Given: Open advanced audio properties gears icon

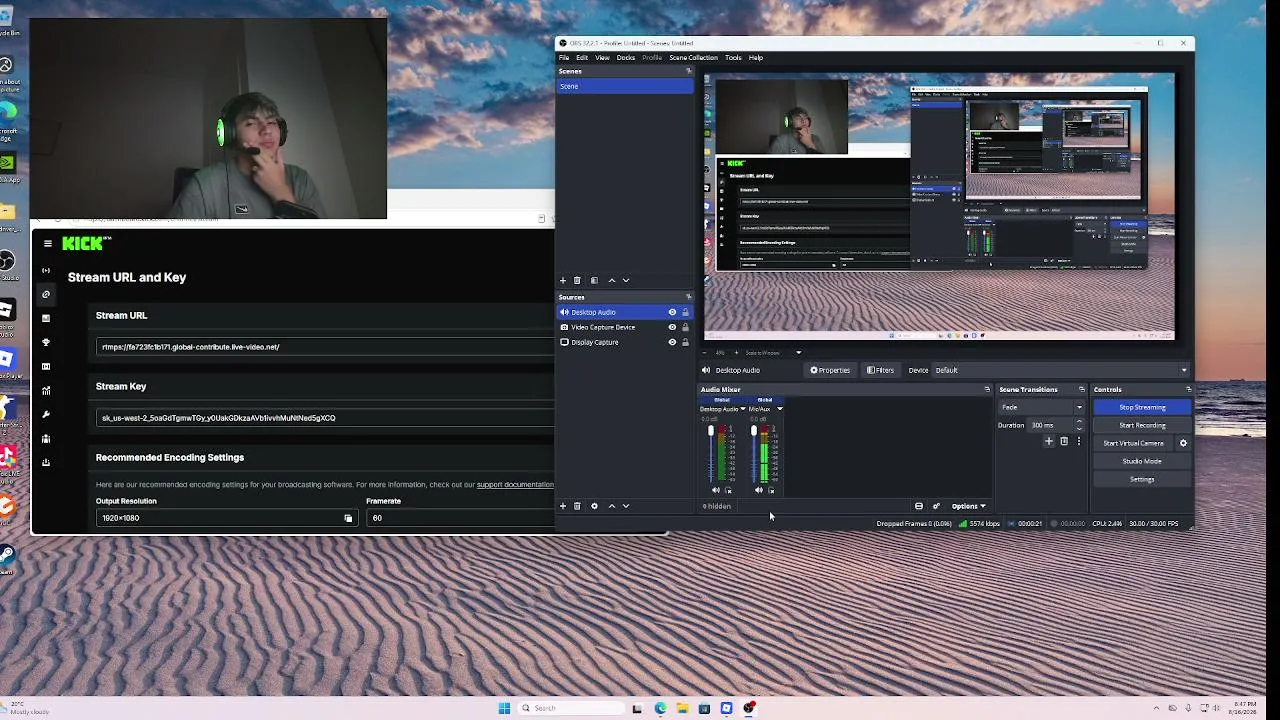Looking at the screenshot, I should pyautogui.click(x=936, y=506).
